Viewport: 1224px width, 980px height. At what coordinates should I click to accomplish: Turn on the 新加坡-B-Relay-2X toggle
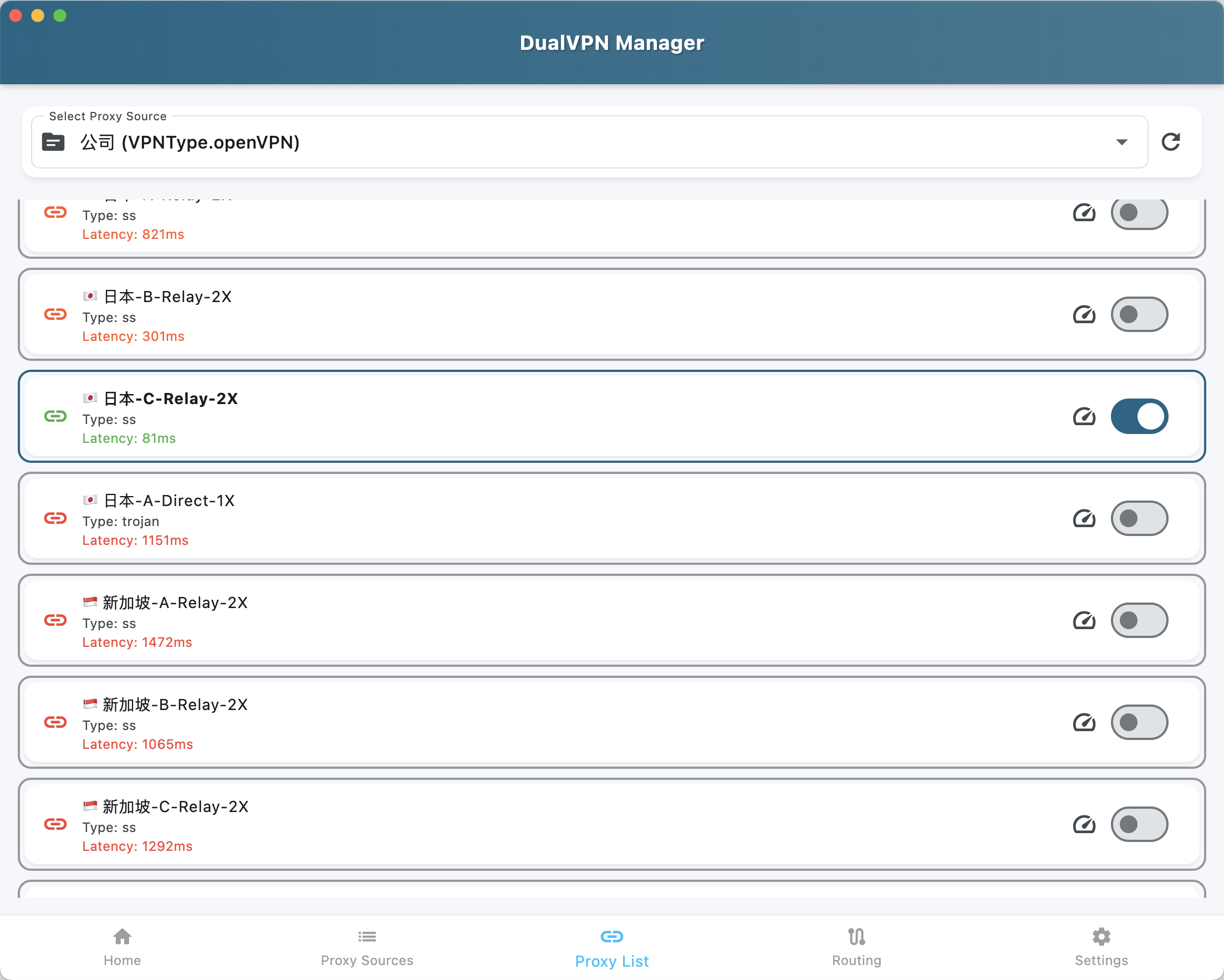tap(1139, 722)
